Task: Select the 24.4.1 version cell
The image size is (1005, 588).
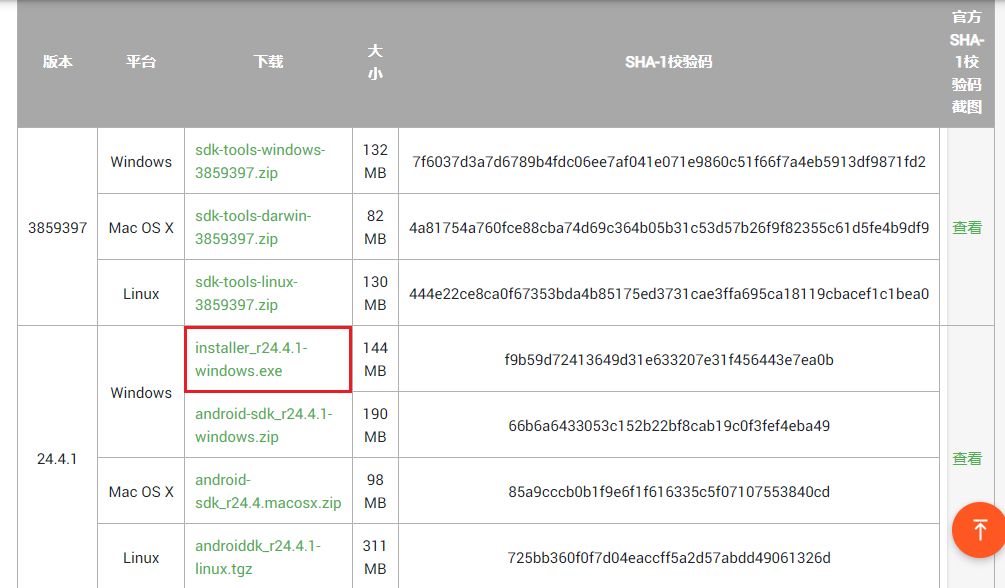Action: (57, 458)
